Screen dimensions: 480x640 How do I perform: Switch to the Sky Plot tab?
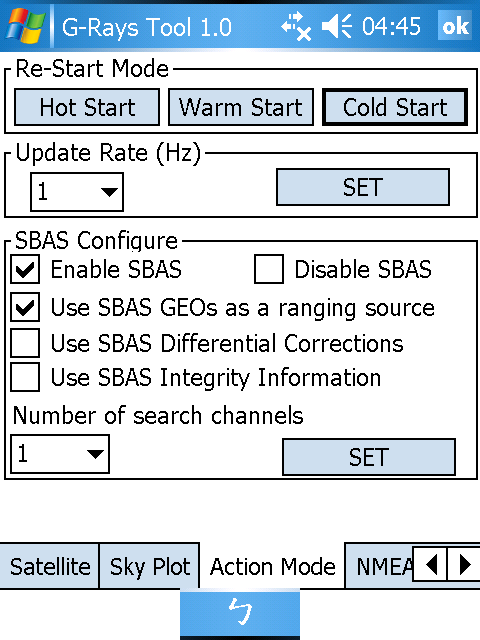click(x=149, y=566)
